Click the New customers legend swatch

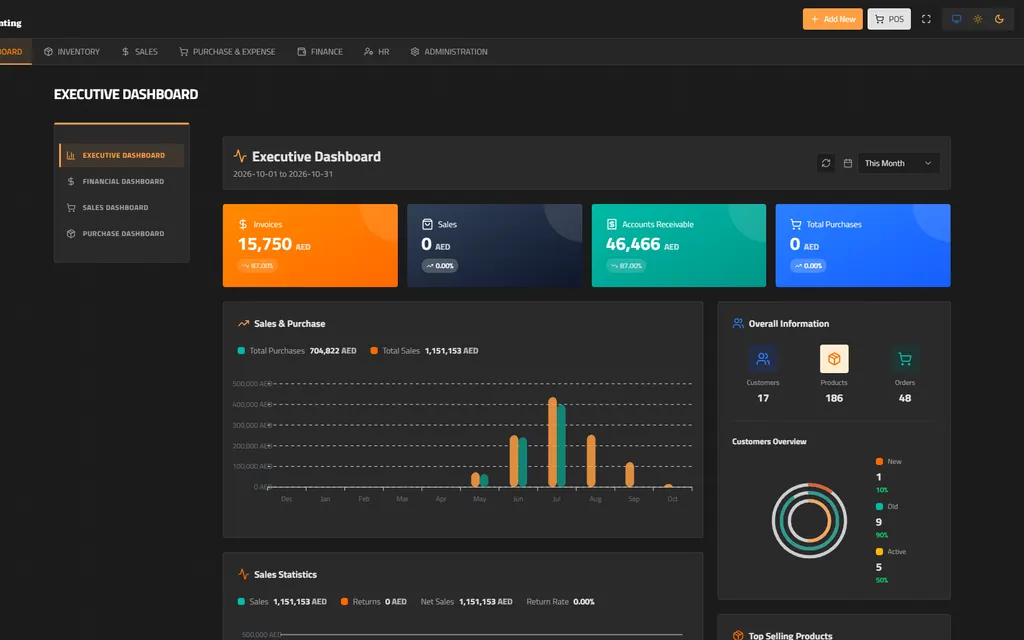point(879,462)
